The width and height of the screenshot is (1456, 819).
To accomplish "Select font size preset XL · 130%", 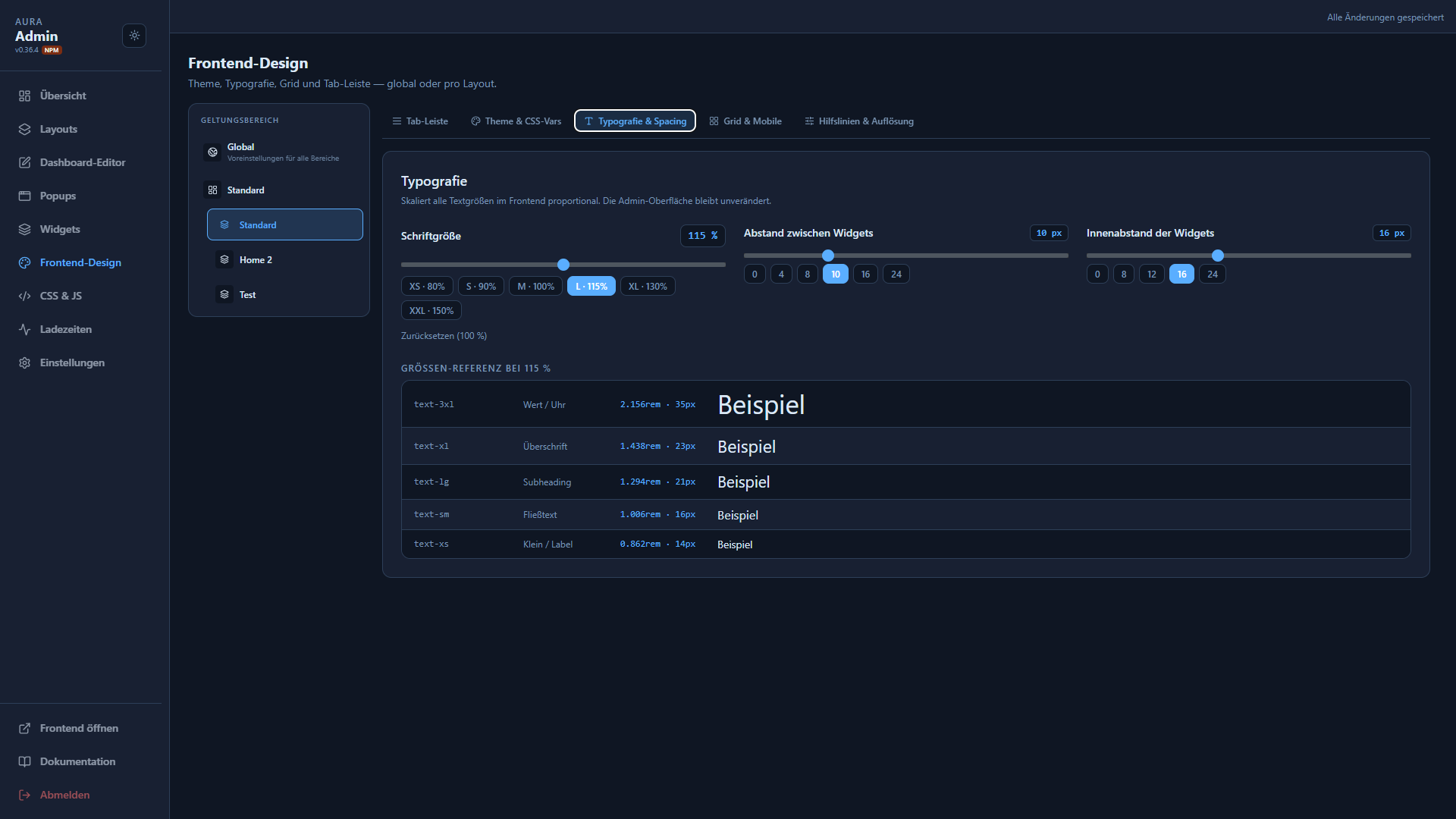I will [x=648, y=286].
